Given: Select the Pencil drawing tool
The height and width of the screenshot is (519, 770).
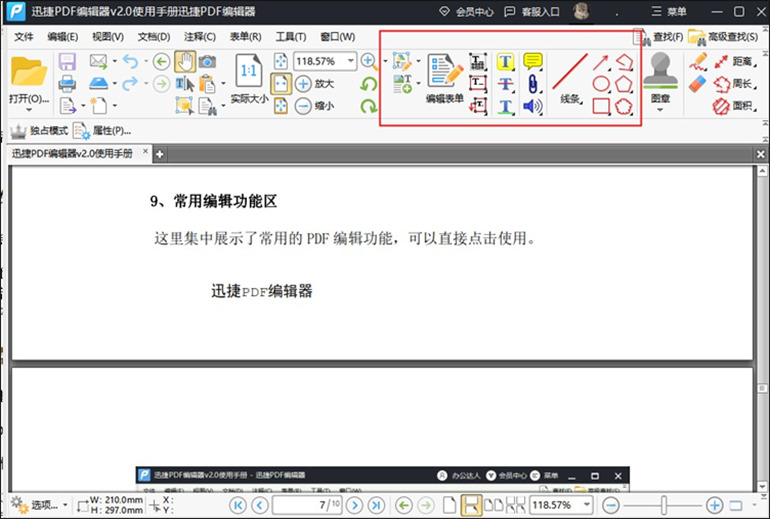Looking at the screenshot, I should click(x=697, y=62).
